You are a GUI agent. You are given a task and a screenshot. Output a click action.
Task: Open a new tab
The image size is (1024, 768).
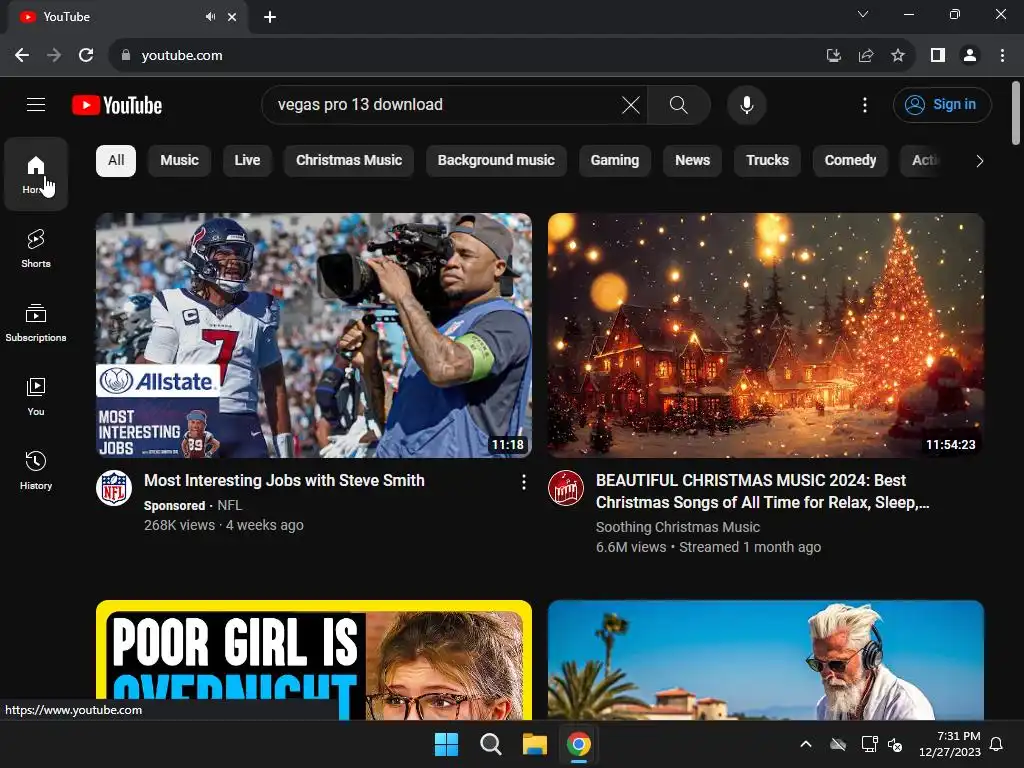click(x=270, y=17)
